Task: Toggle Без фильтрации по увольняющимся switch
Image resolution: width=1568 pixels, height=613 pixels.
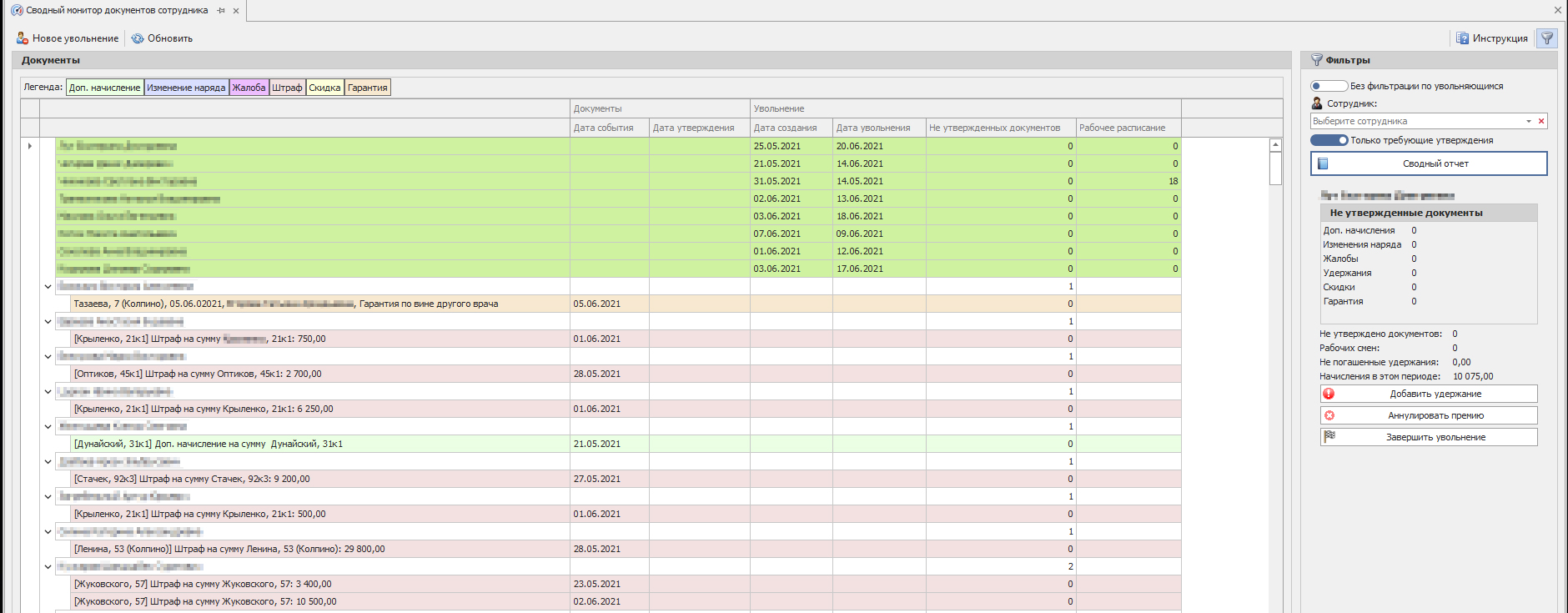Action: coord(1329,86)
